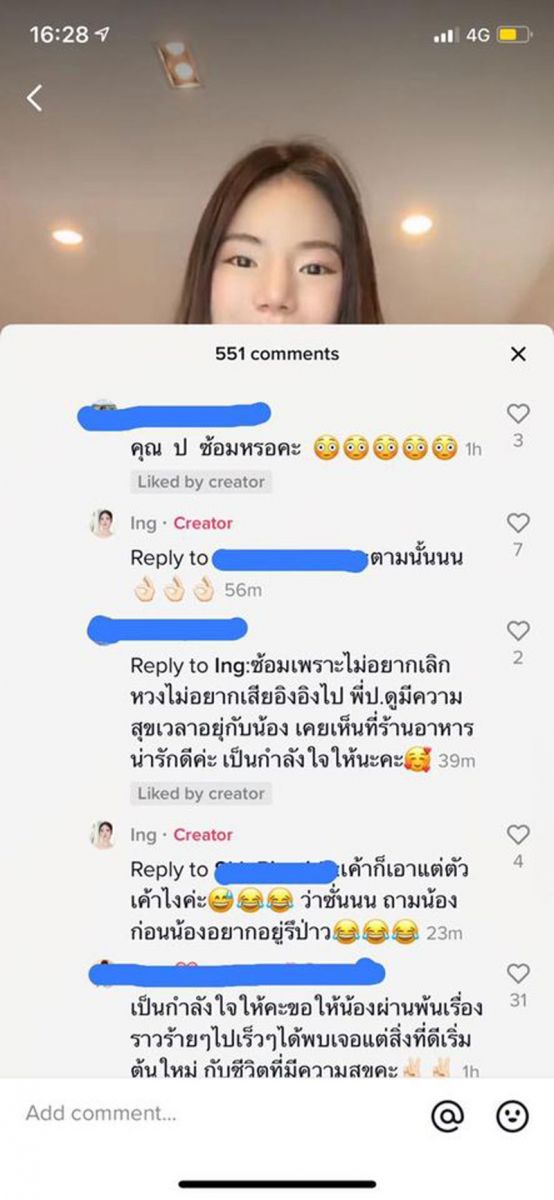Close the 551 comments panel
The image size is (554, 1200).
pos(518,354)
